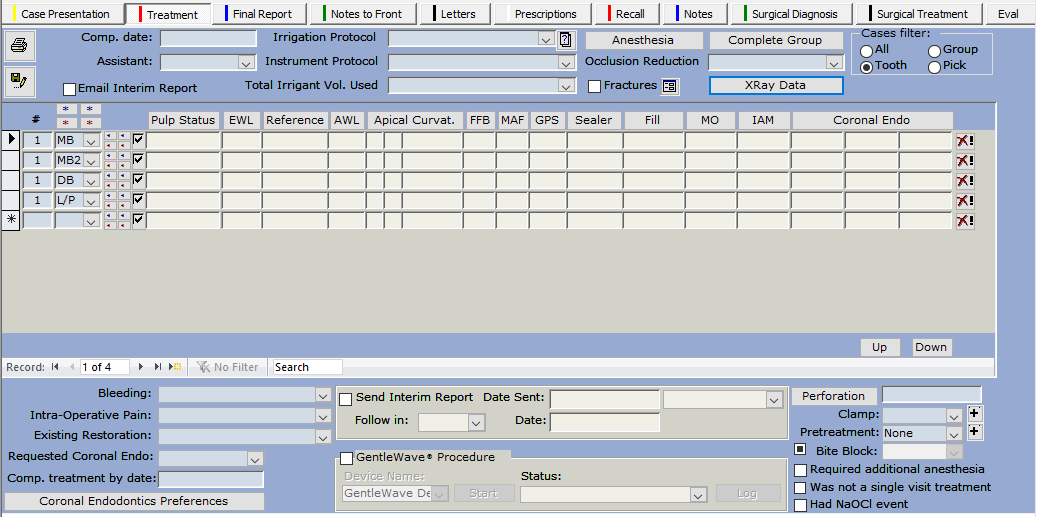Select the Group cases filter option

(935, 50)
